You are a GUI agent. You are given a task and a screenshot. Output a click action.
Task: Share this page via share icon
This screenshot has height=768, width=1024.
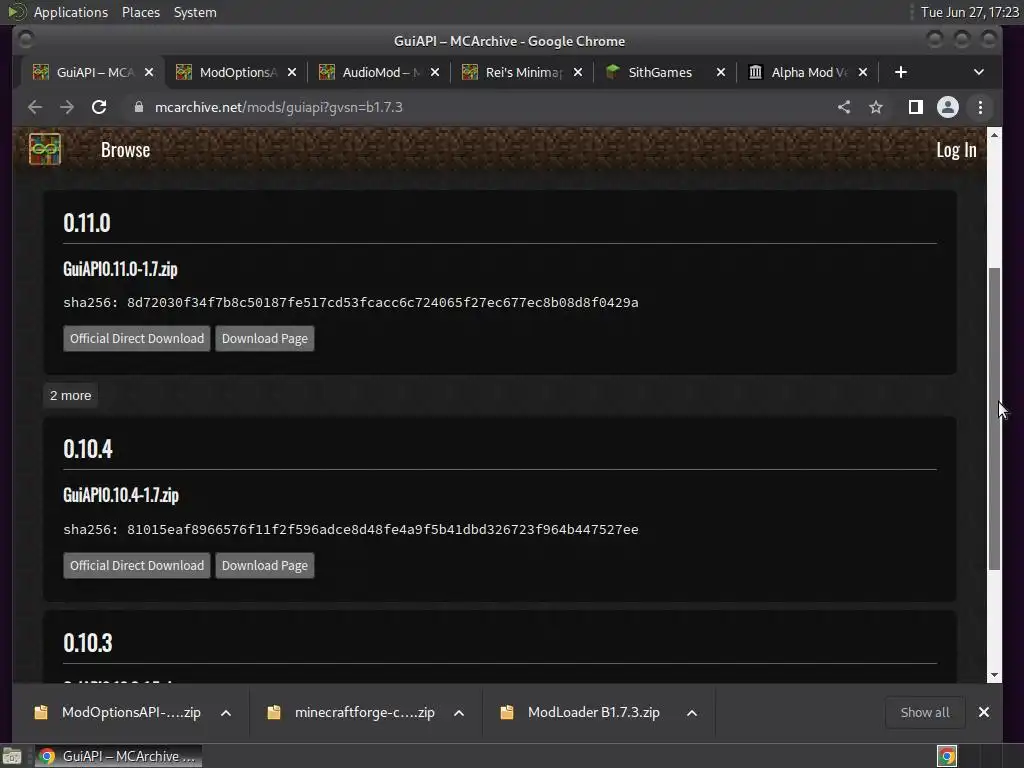click(x=844, y=107)
